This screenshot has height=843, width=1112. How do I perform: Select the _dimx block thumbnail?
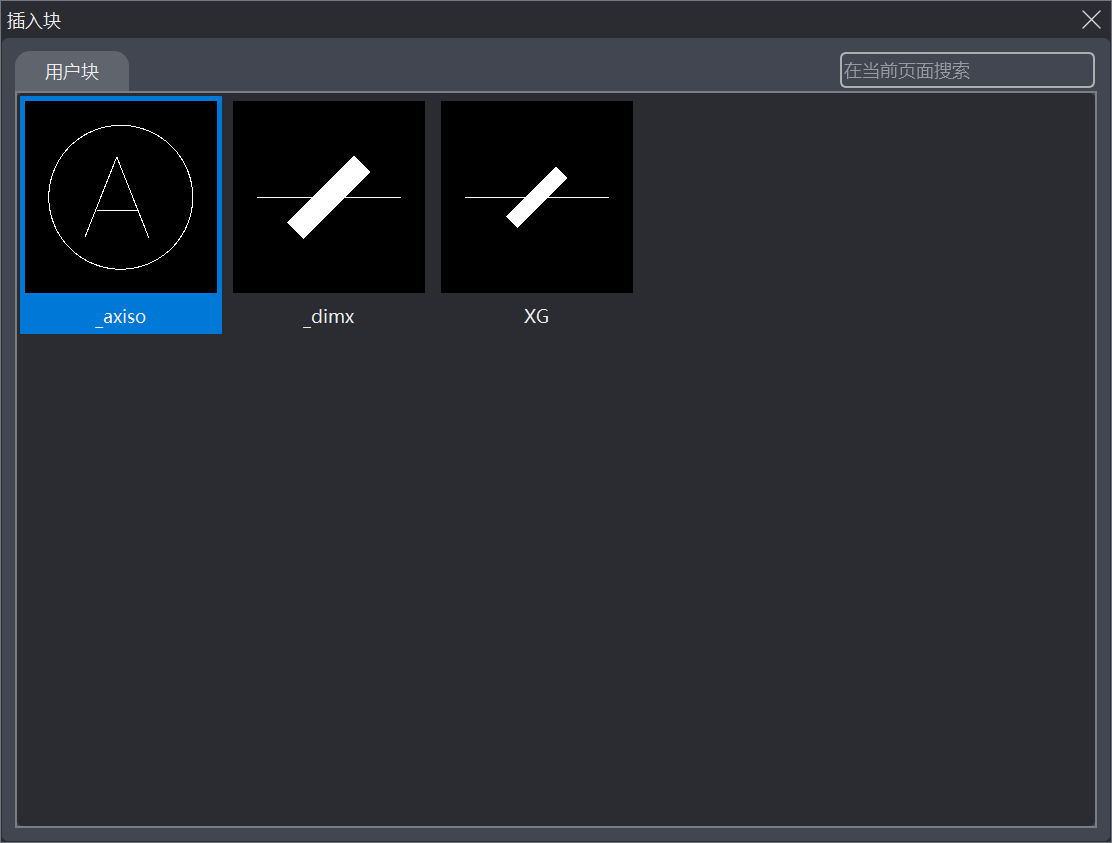329,197
